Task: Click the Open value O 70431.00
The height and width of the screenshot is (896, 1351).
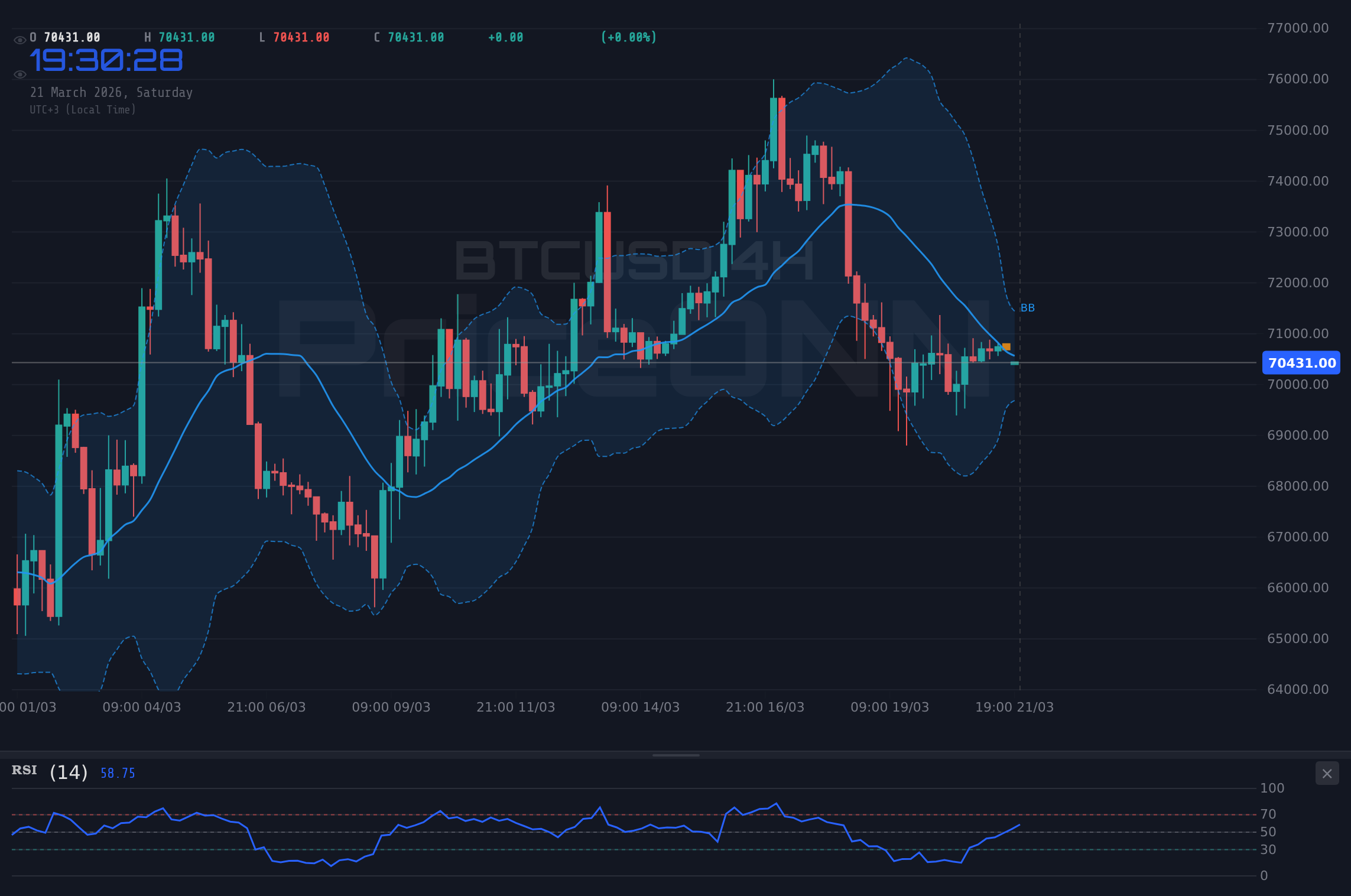Action: [x=65, y=37]
